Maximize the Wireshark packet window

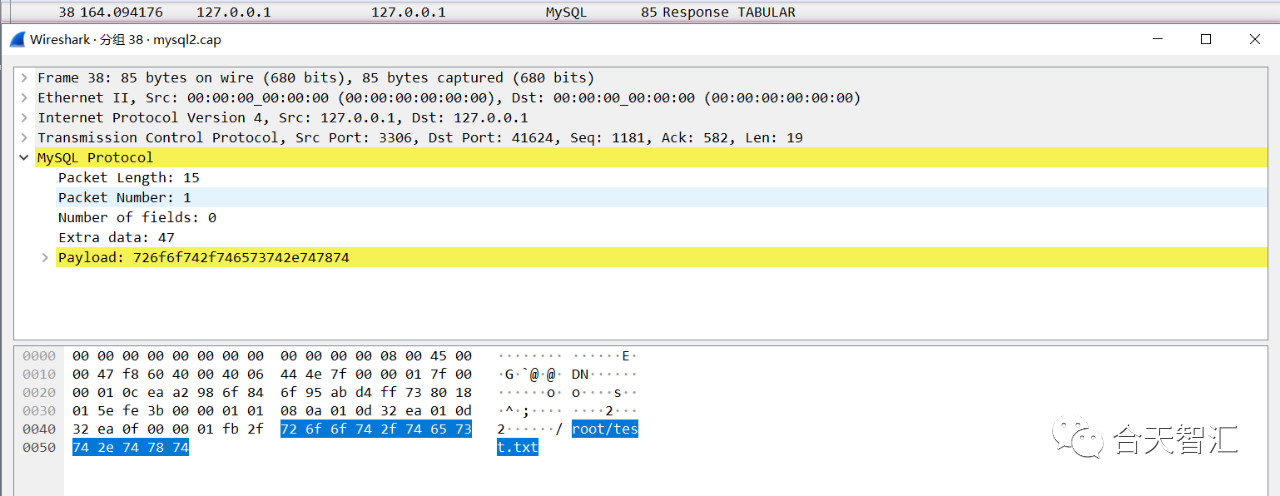1206,39
